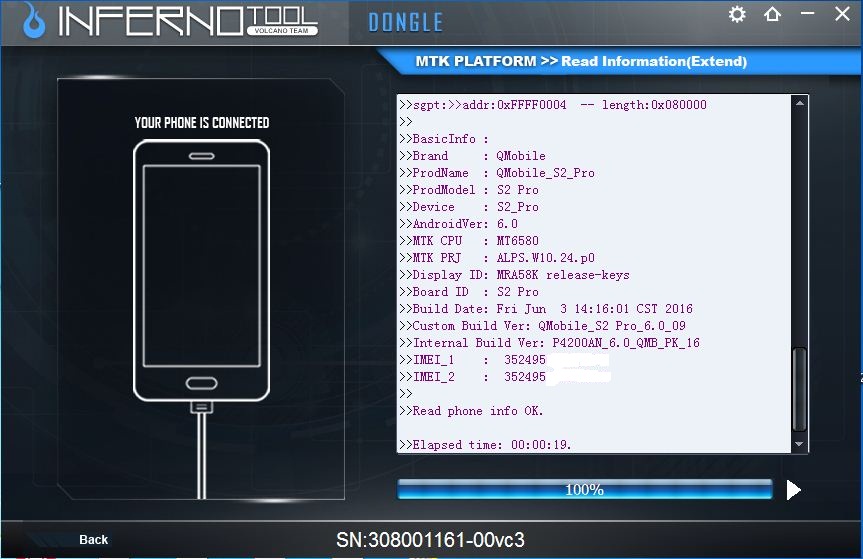Click the 'Read phone info OK.' line

pyautogui.click(x=471, y=411)
